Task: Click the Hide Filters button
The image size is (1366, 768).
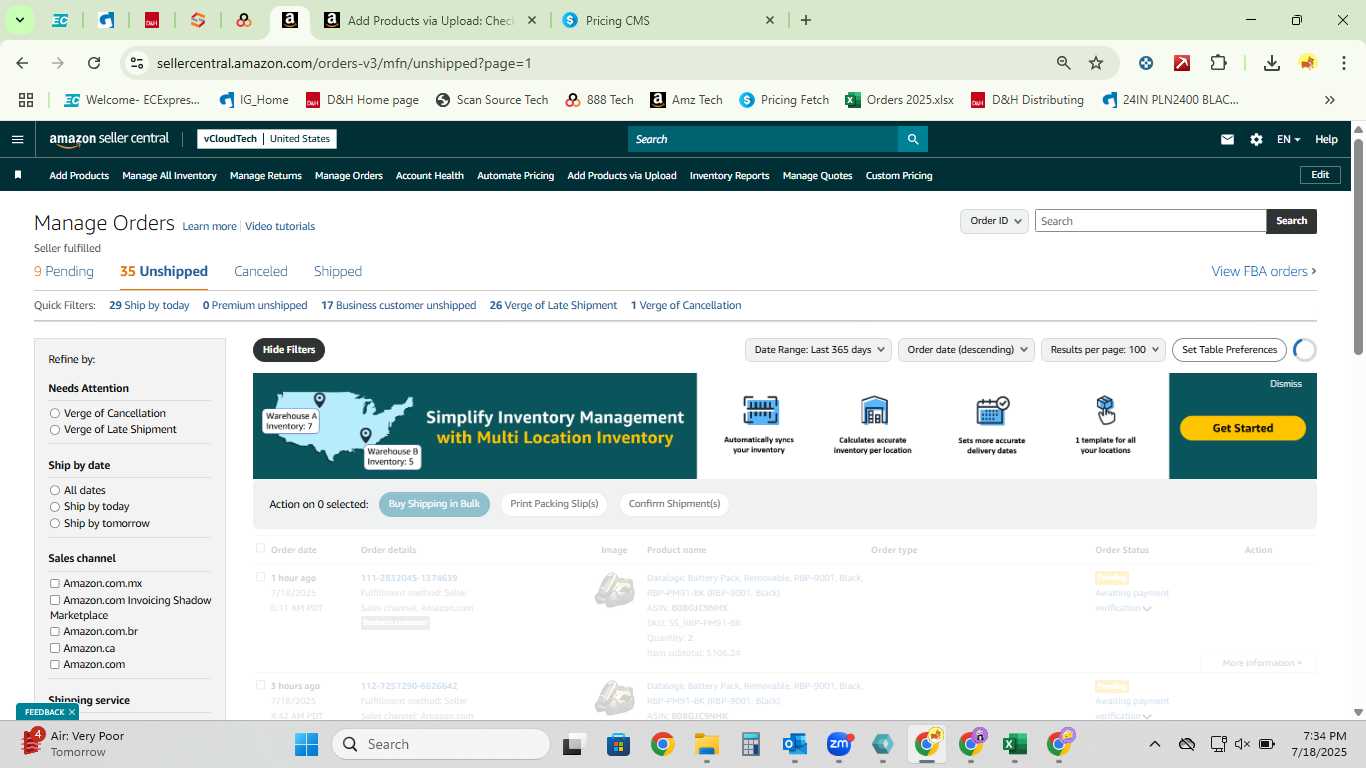Action: coord(289,349)
